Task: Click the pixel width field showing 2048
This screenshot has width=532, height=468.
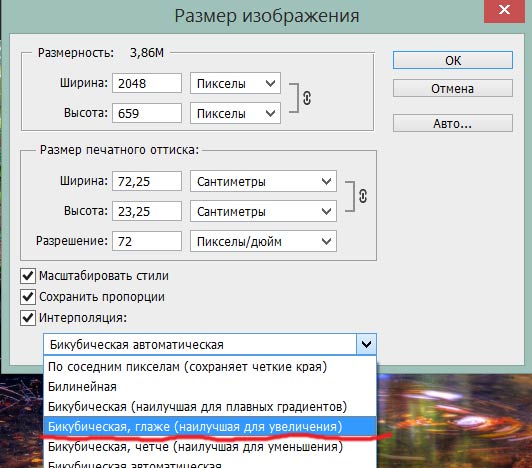Action: point(147,83)
